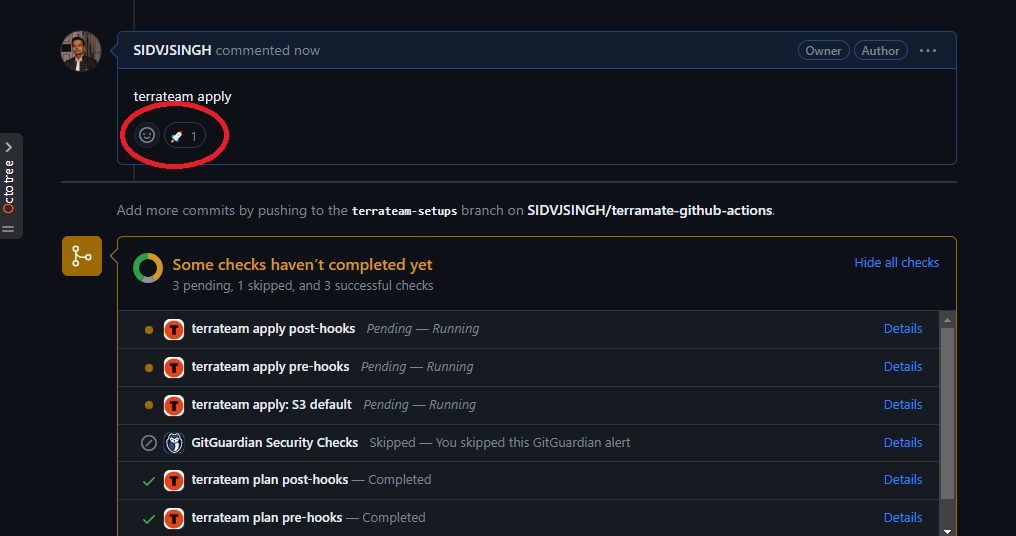Screen dimensions: 1016x536
Task: Click the 'terrateam apply' comment text
Action: (x=182, y=97)
